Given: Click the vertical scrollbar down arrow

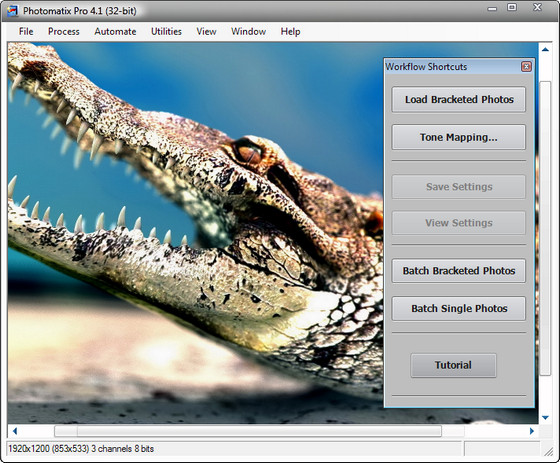Looking at the screenshot, I should tap(545, 417).
